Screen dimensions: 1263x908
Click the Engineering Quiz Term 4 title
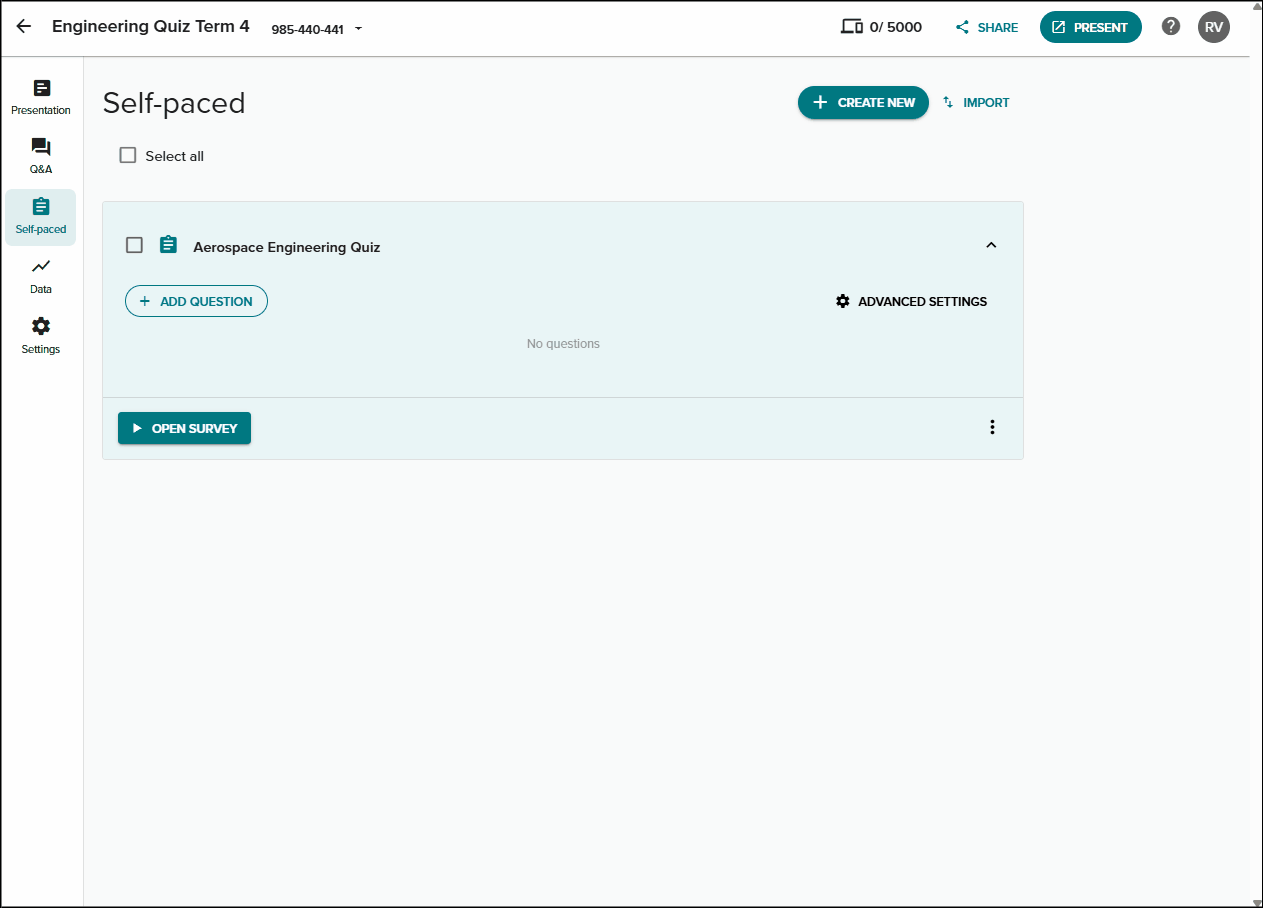coord(151,27)
